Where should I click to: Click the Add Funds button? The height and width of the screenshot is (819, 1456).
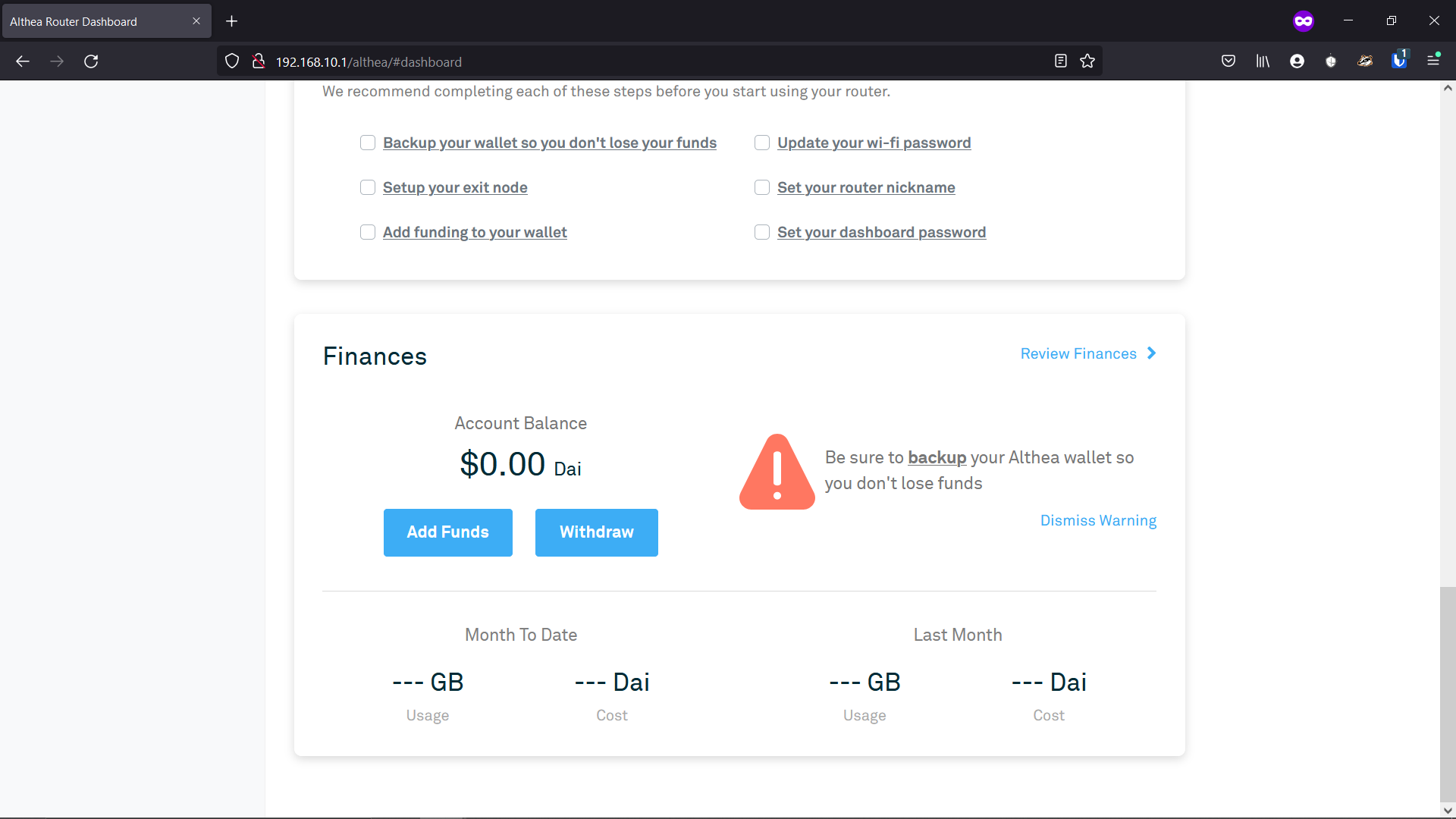click(x=448, y=532)
